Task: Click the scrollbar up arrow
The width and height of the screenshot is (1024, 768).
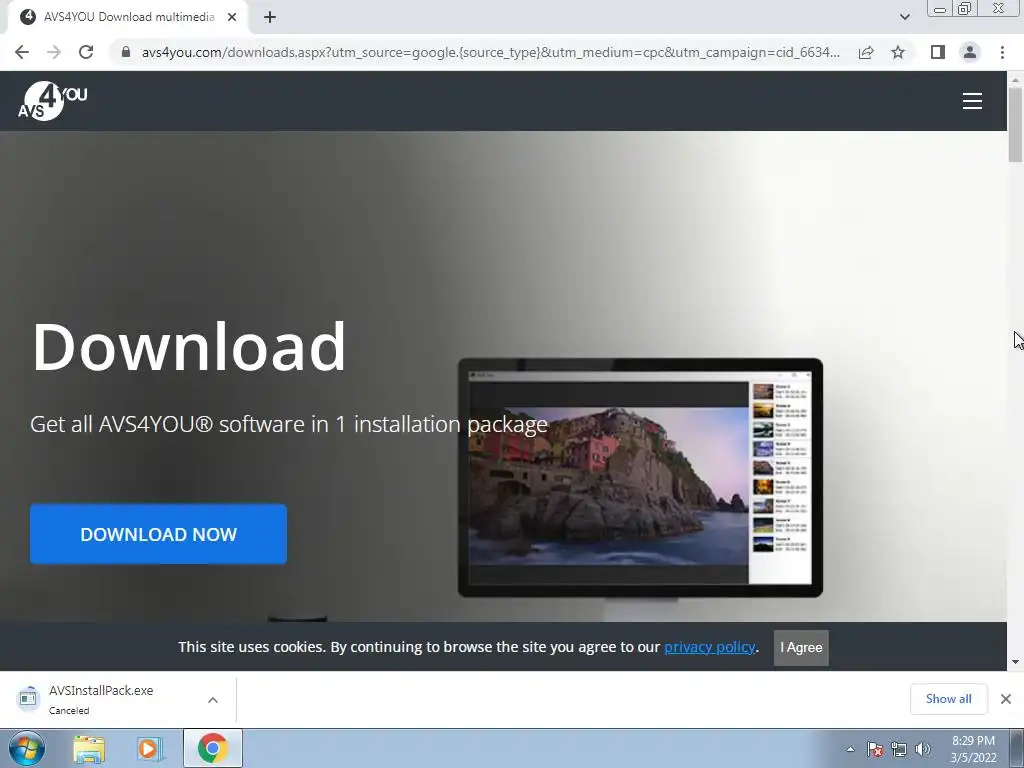Action: pos(1015,79)
